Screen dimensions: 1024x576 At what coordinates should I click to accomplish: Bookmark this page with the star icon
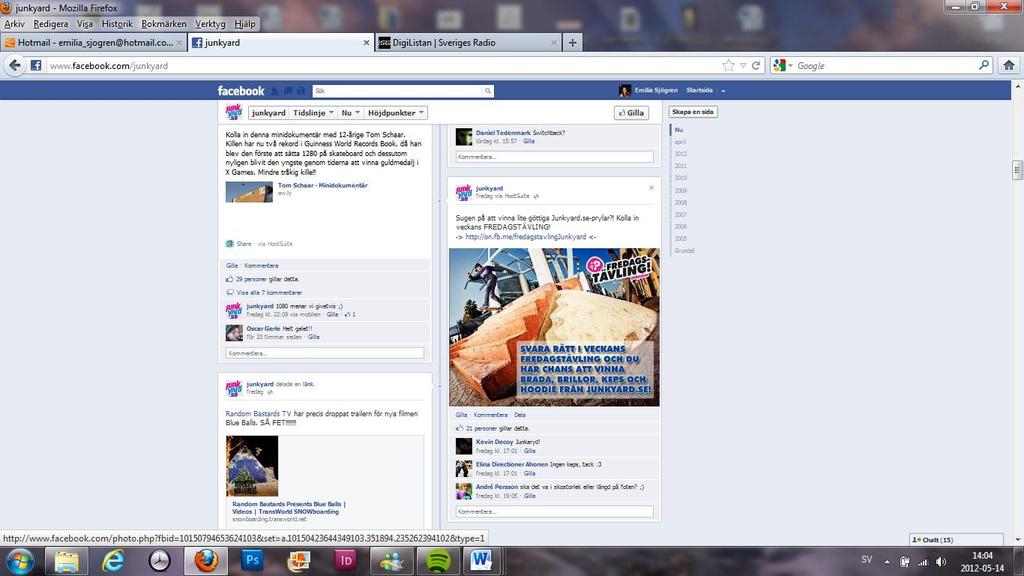coord(729,65)
